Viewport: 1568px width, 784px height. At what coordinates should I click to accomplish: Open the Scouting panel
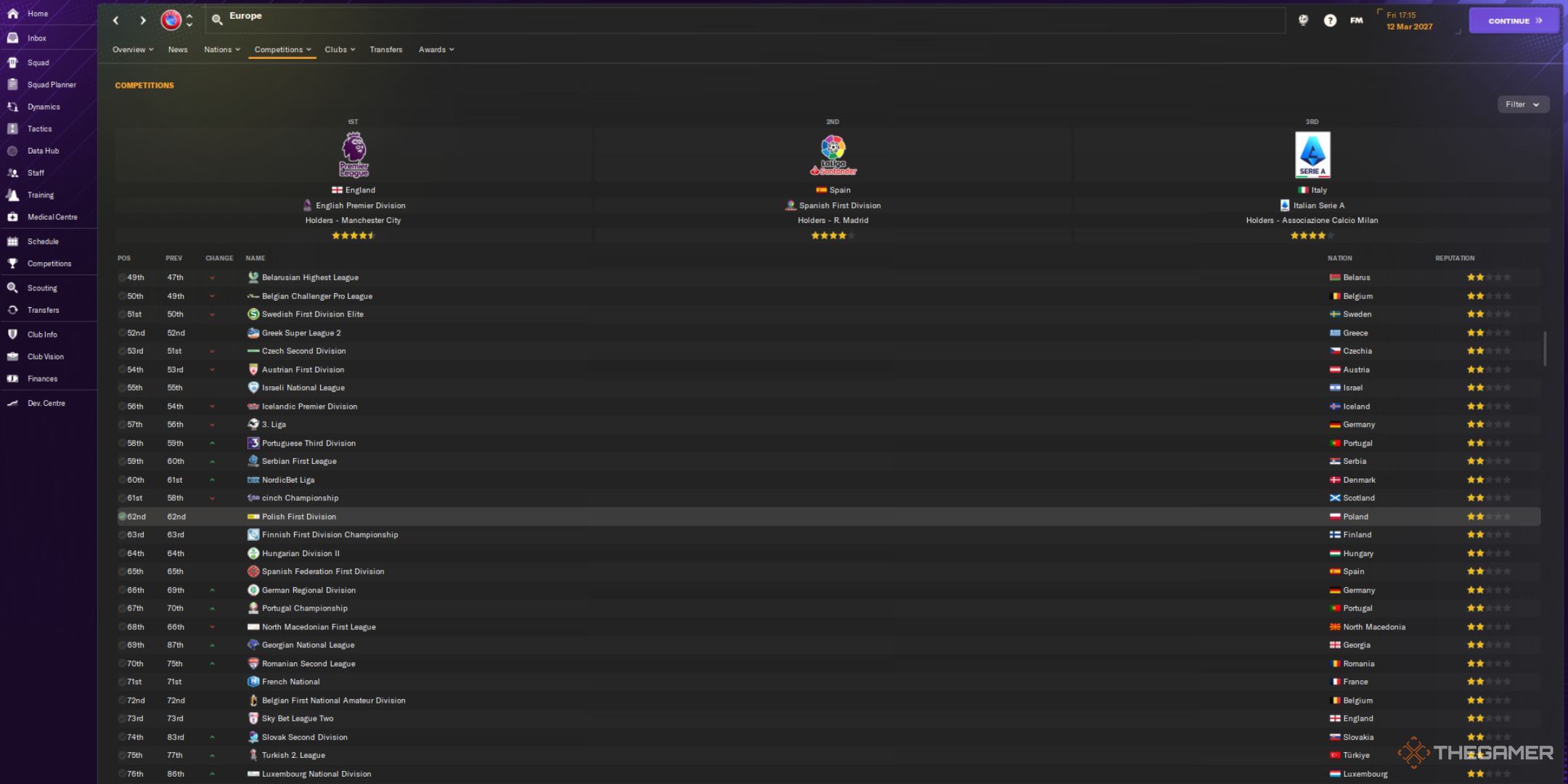click(x=42, y=288)
